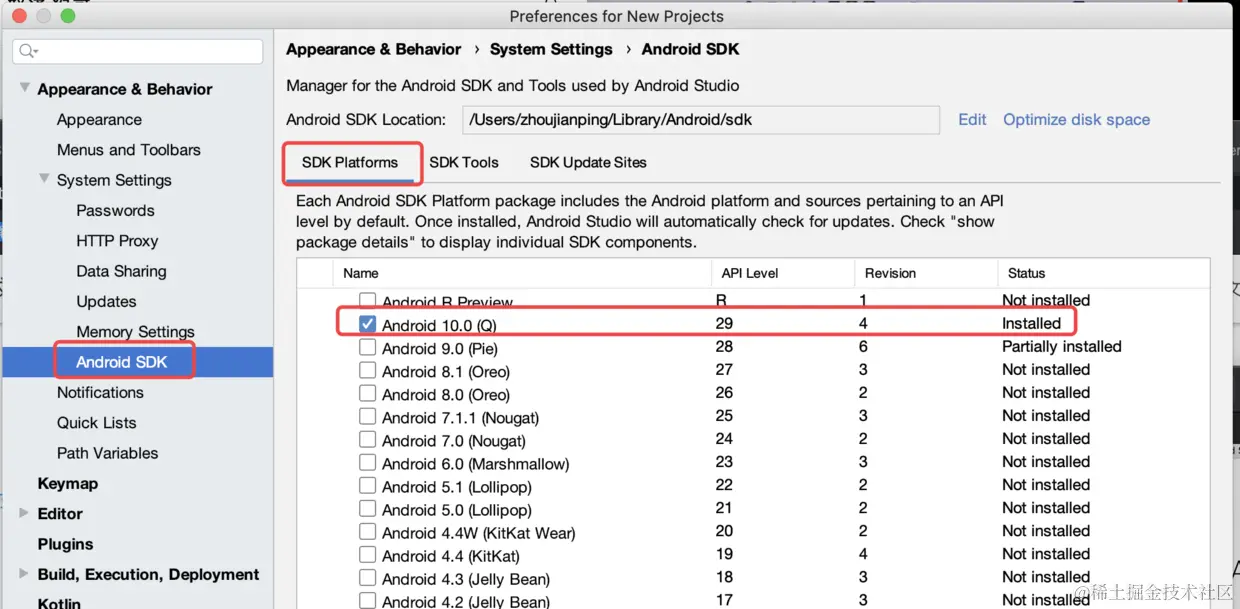Image resolution: width=1240 pixels, height=609 pixels.
Task: Click API level 19 cell
Action: pyautogui.click(x=724, y=553)
